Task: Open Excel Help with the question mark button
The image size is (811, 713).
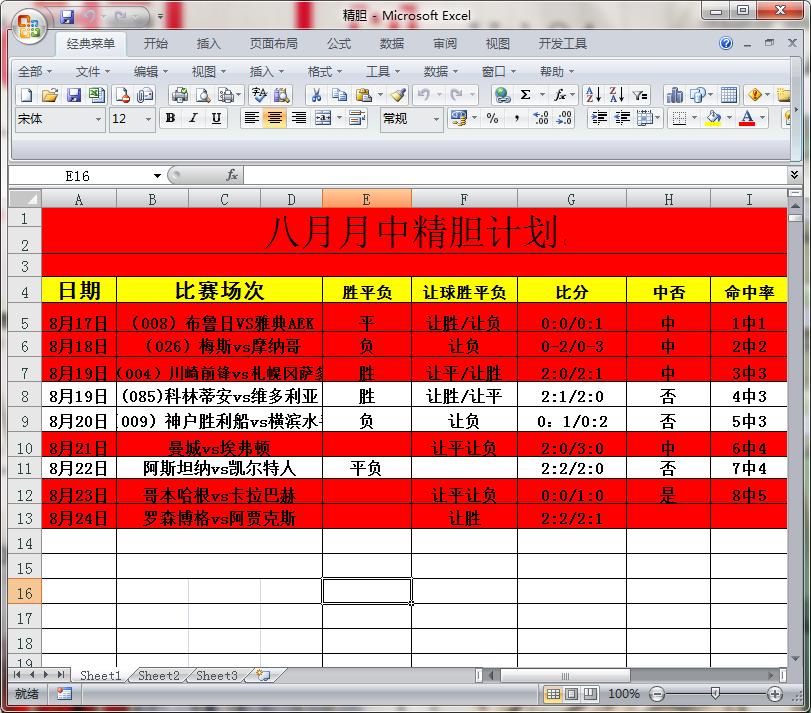Action: (x=726, y=44)
